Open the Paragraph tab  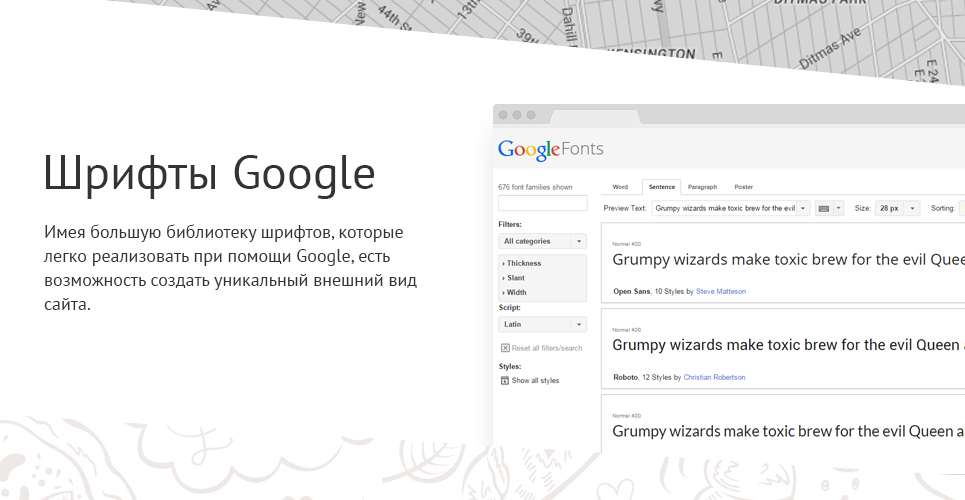click(702, 187)
